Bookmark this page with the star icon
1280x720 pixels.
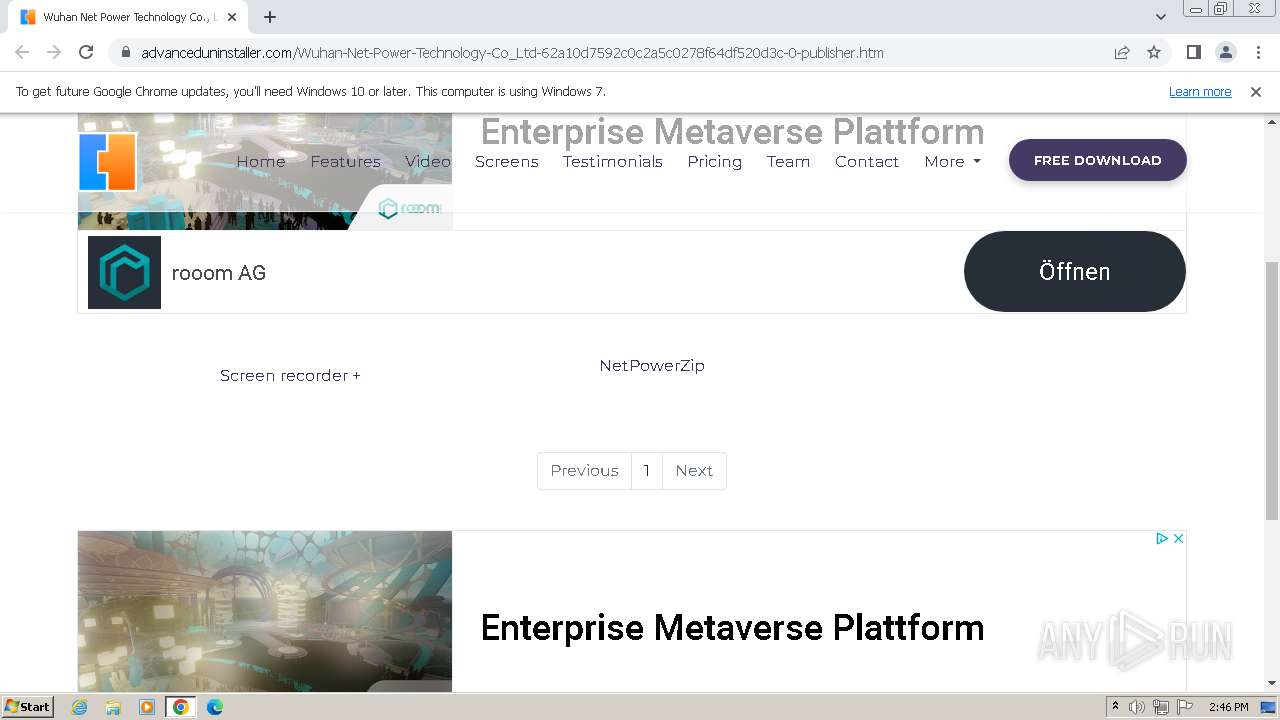tap(1154, 52)
